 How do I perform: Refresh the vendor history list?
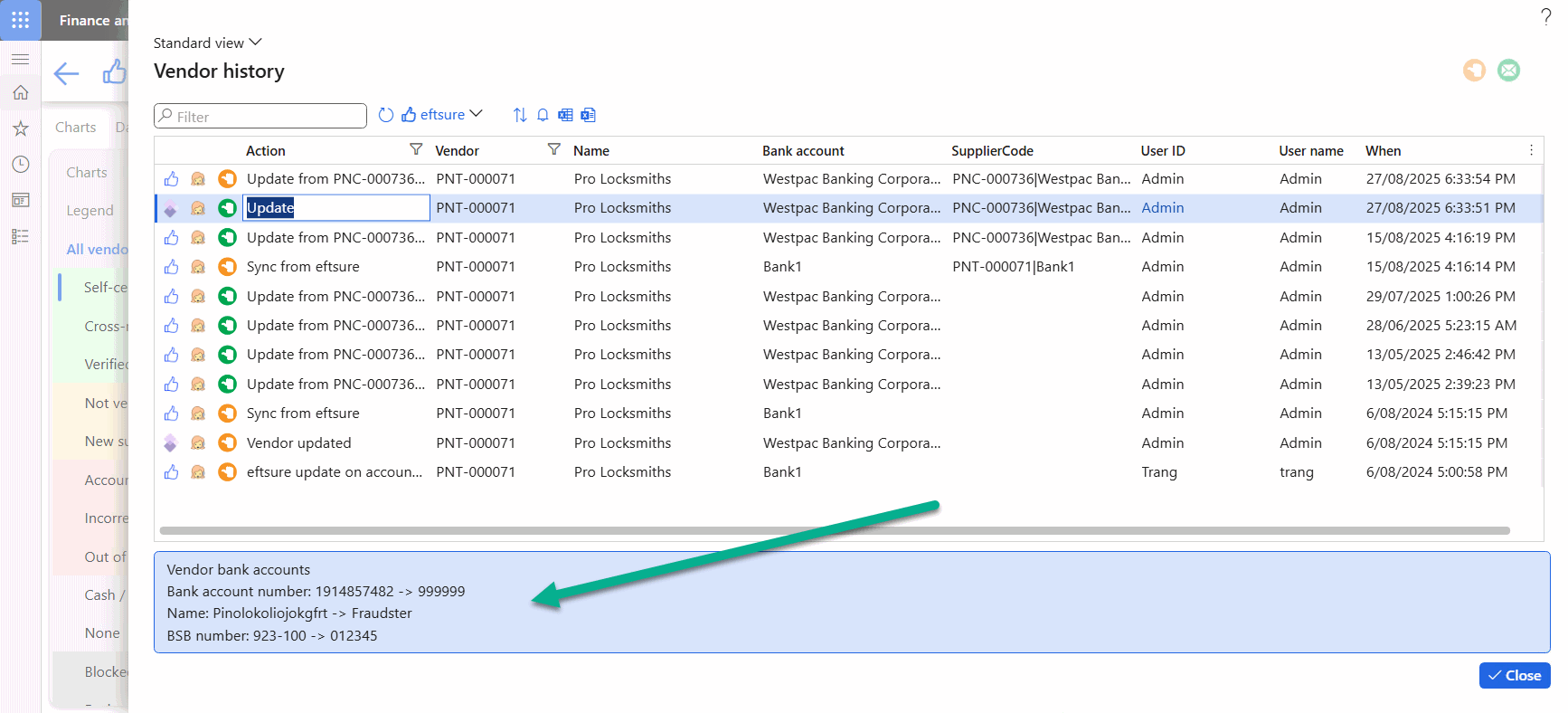point(386,115)
